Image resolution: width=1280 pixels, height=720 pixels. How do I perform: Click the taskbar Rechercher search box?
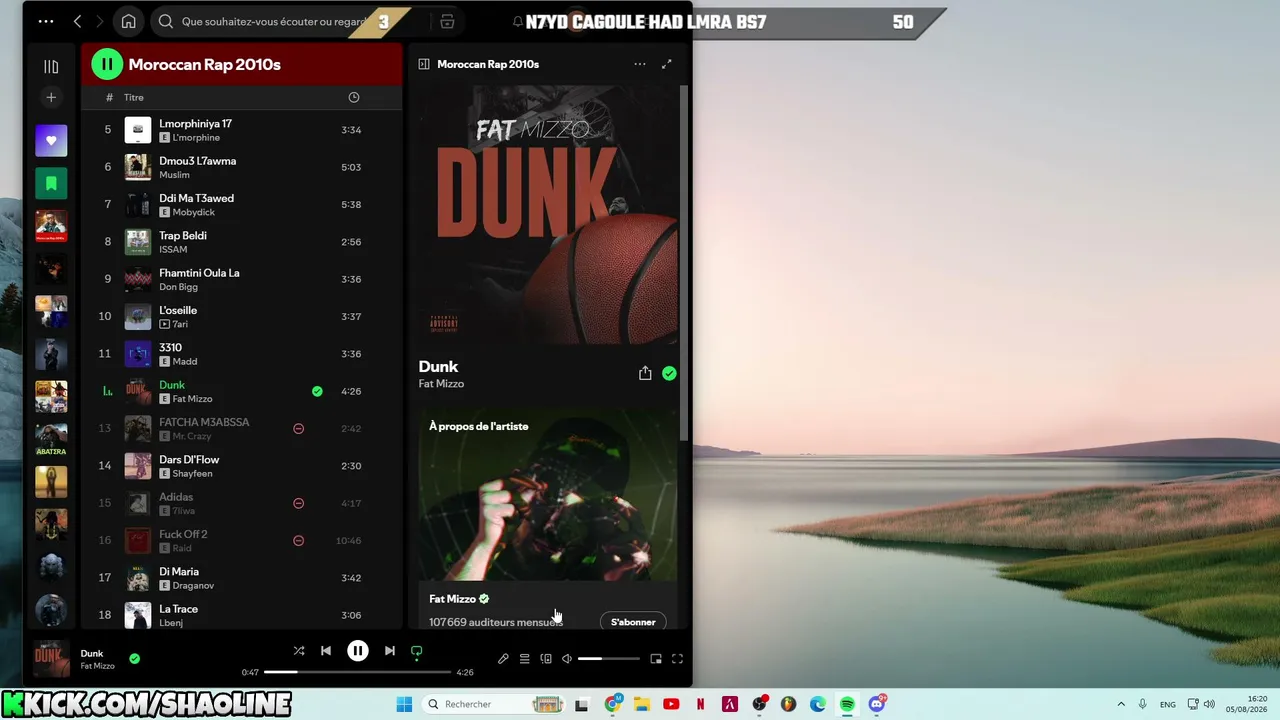(493, 704)
